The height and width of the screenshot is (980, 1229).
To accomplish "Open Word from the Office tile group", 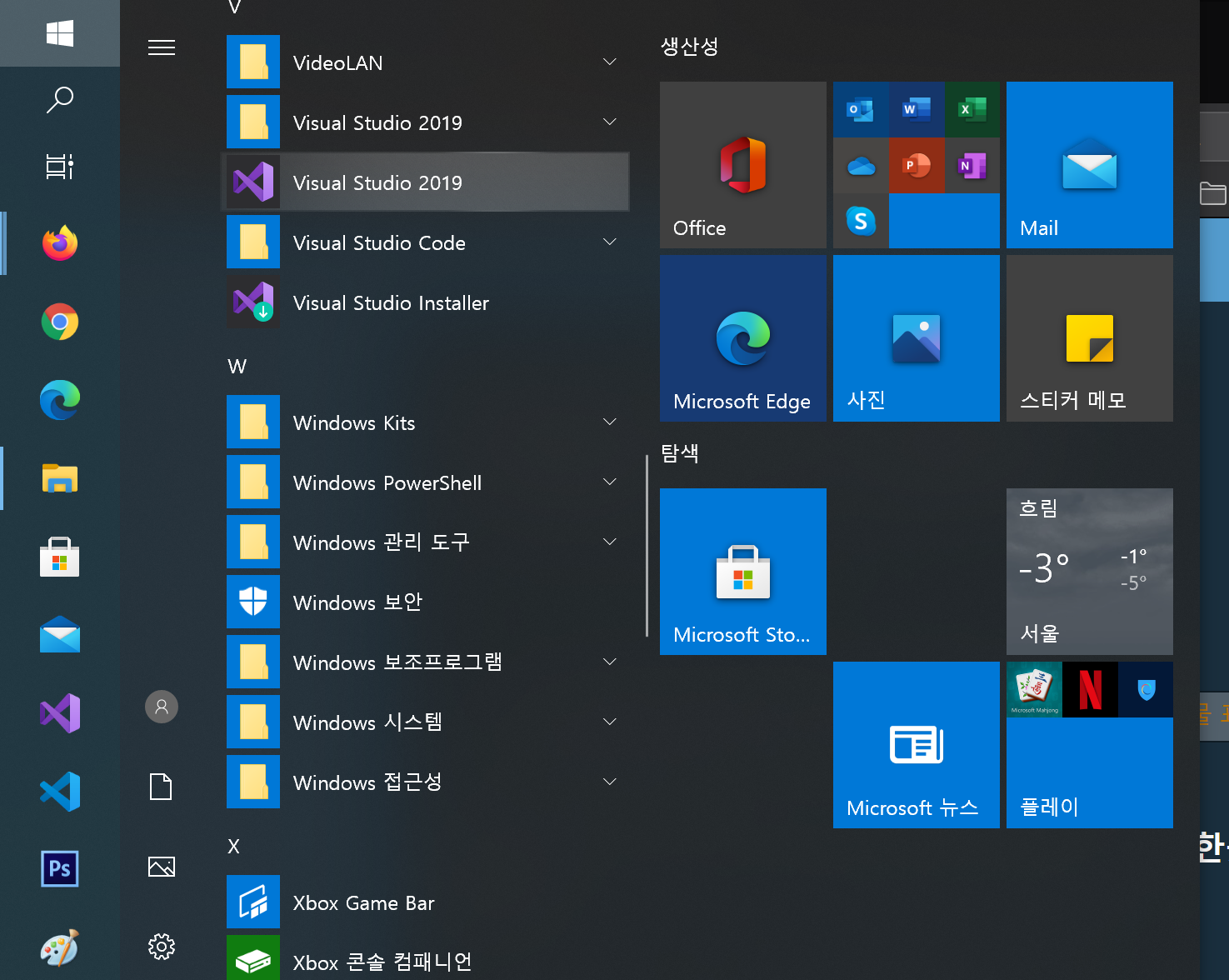I will pyautogui.click(x=917, y=109).
